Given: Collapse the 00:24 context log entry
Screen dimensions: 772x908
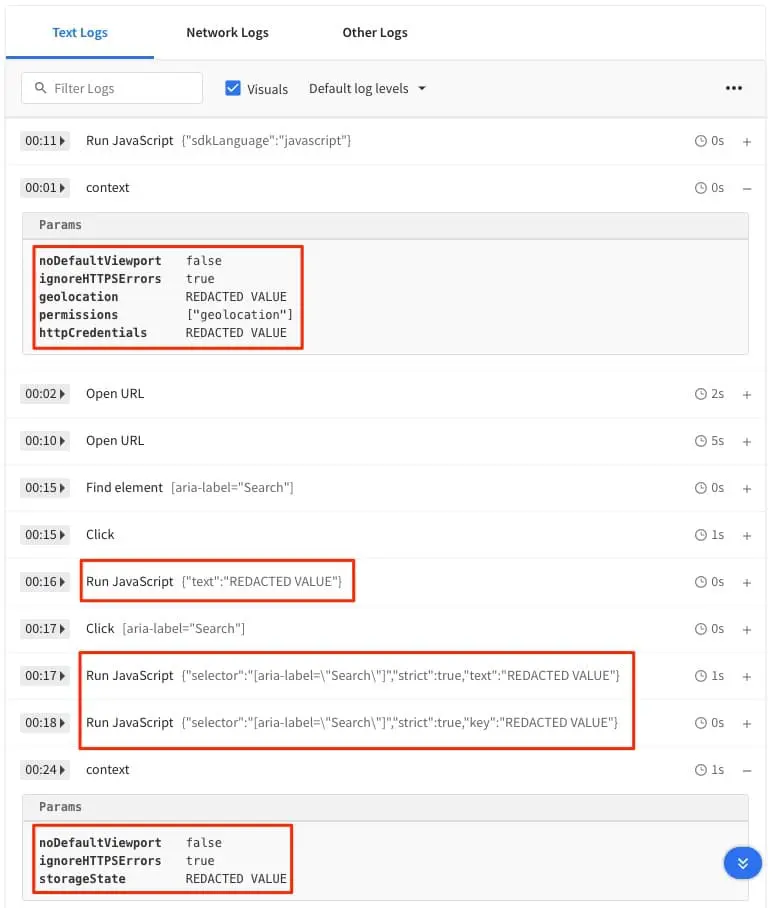Looking at the screenshot, I should click(x=746, y=770).
